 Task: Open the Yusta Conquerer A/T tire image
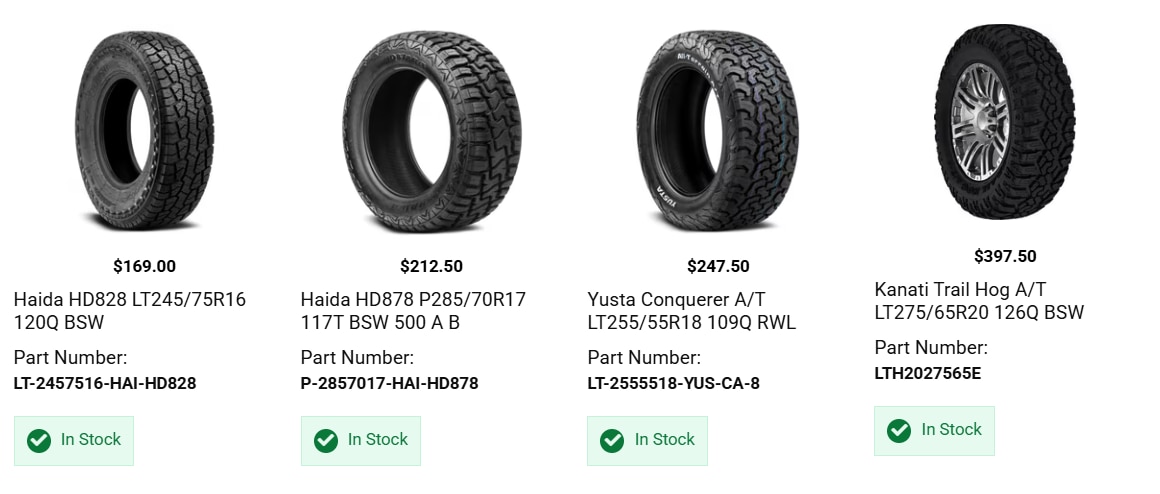[718, 131]
